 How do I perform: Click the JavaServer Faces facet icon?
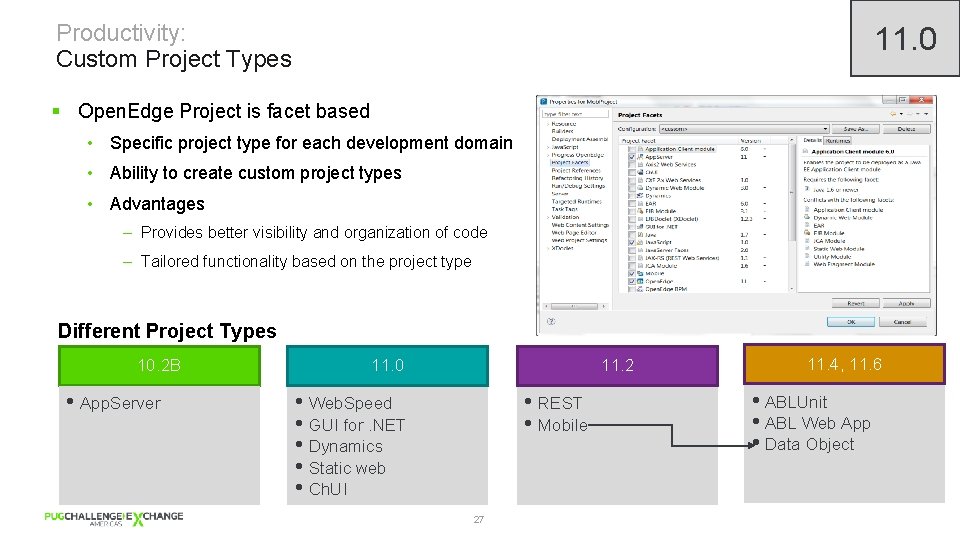point(640,250)
